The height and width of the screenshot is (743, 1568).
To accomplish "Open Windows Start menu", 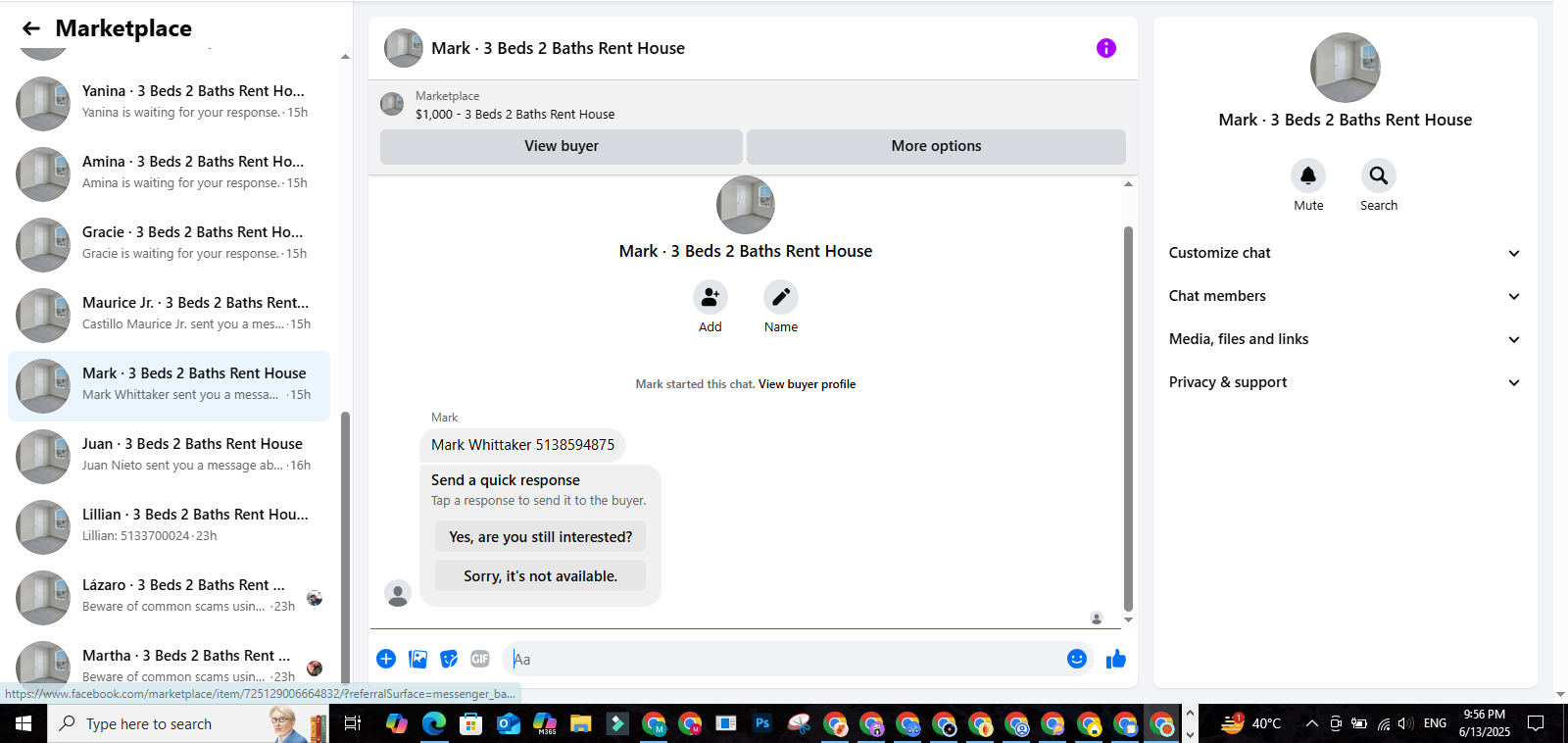I will [24, 723].
